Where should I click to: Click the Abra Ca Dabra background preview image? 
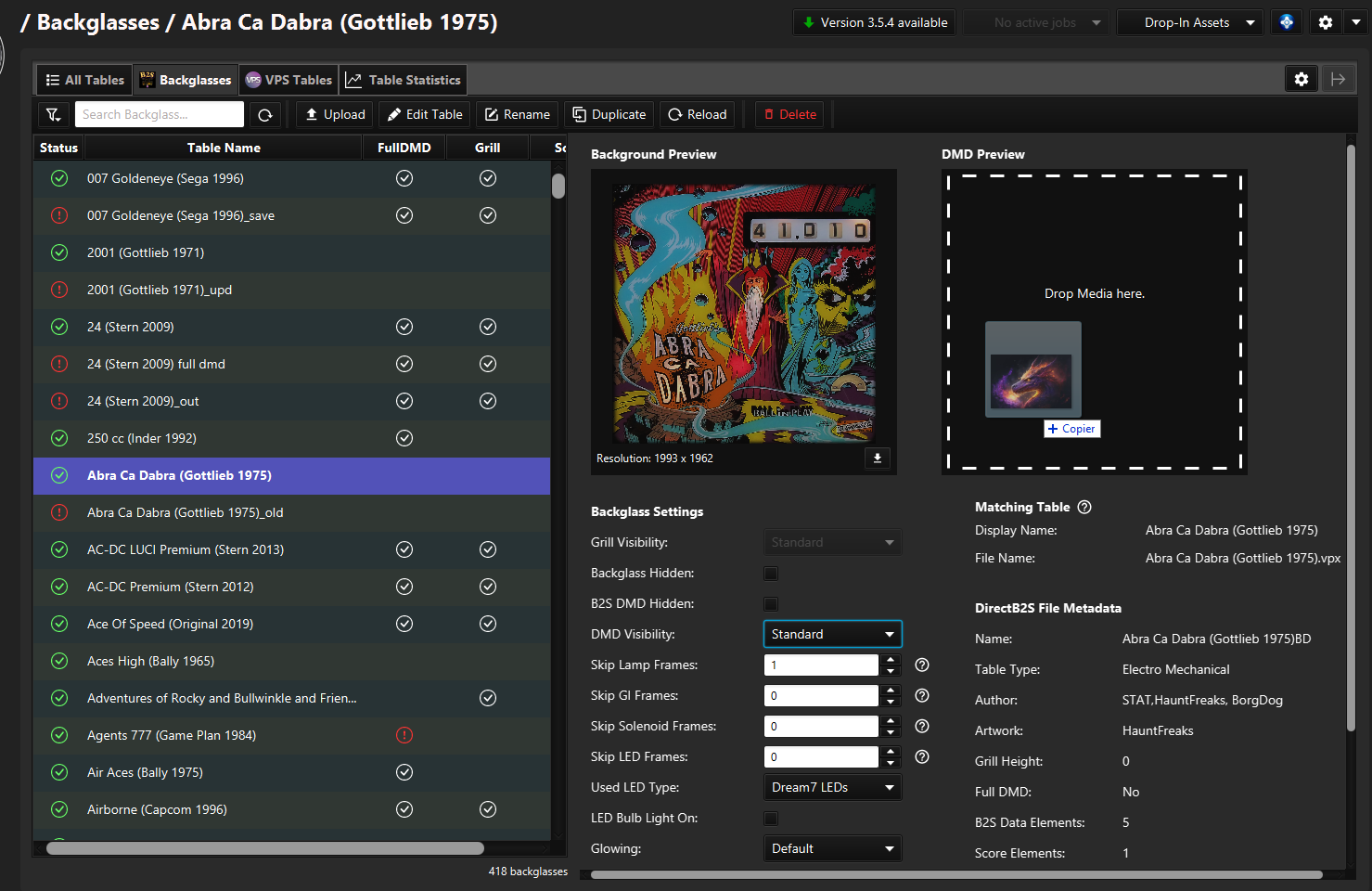click(744, 313)
